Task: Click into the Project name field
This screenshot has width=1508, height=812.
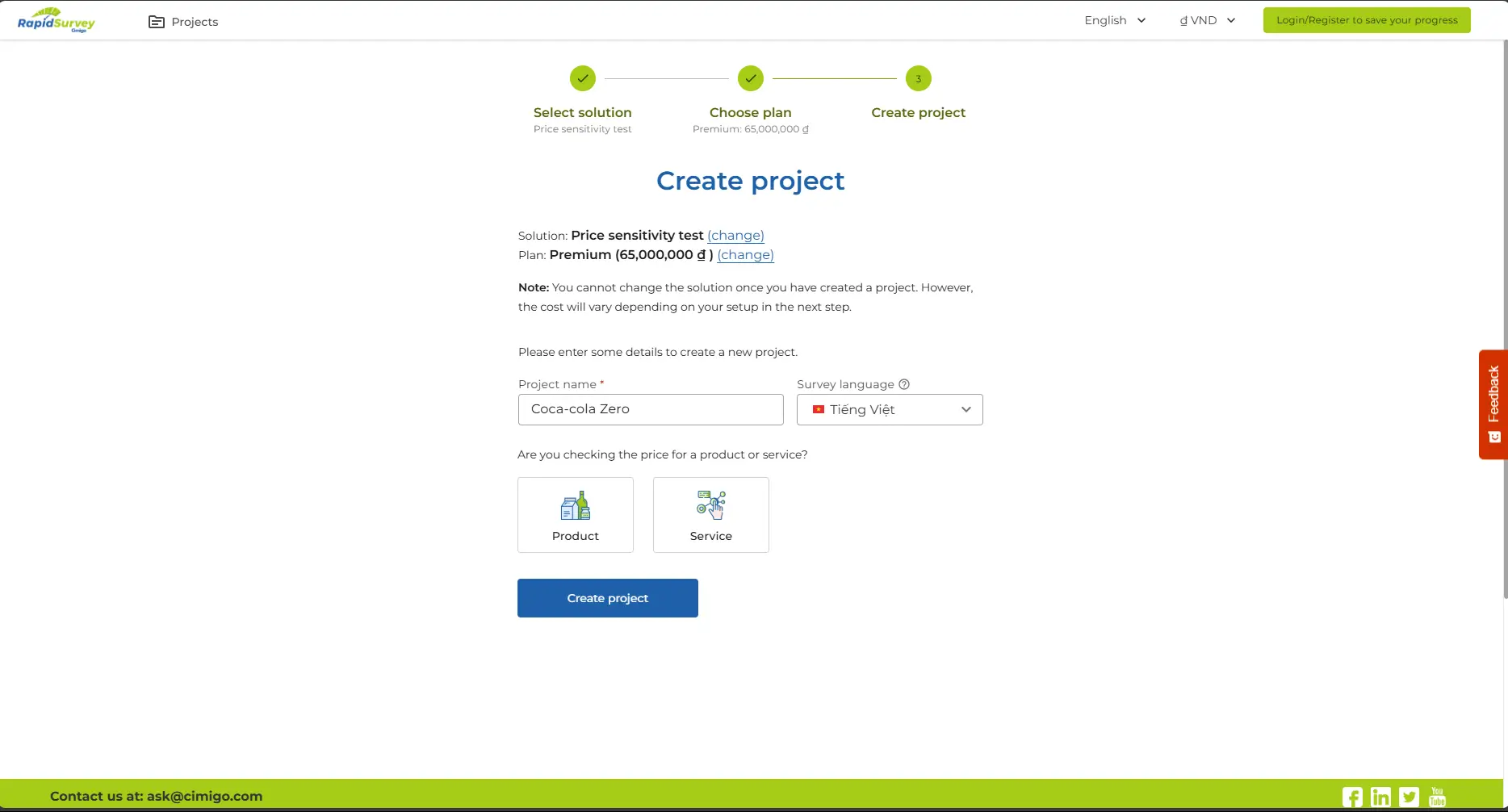Action: point(651,409)
